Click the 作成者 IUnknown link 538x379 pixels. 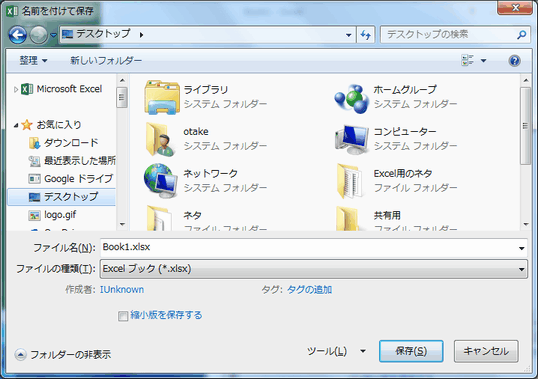[122, 290]
